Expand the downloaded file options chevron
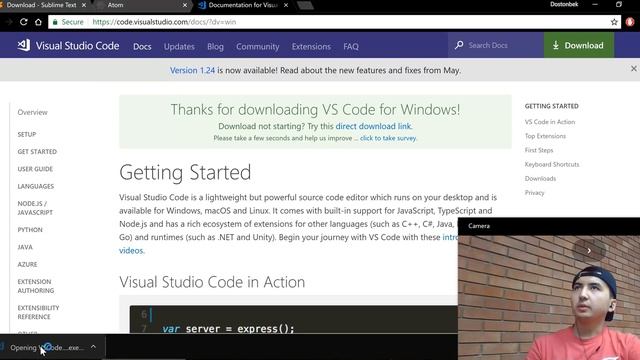640x360 pixels. click(93, 347)
